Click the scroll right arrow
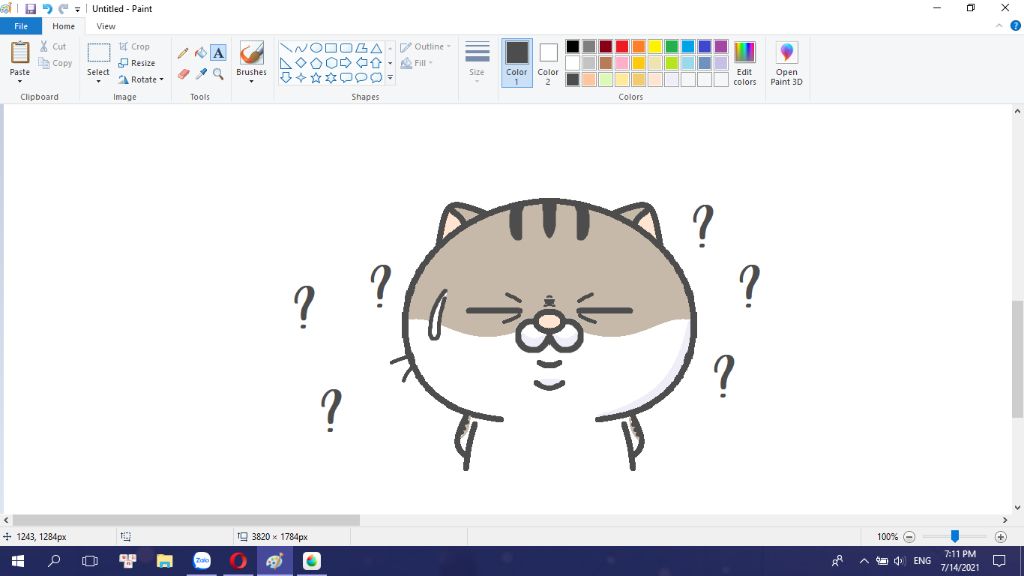 point(1004,520)
